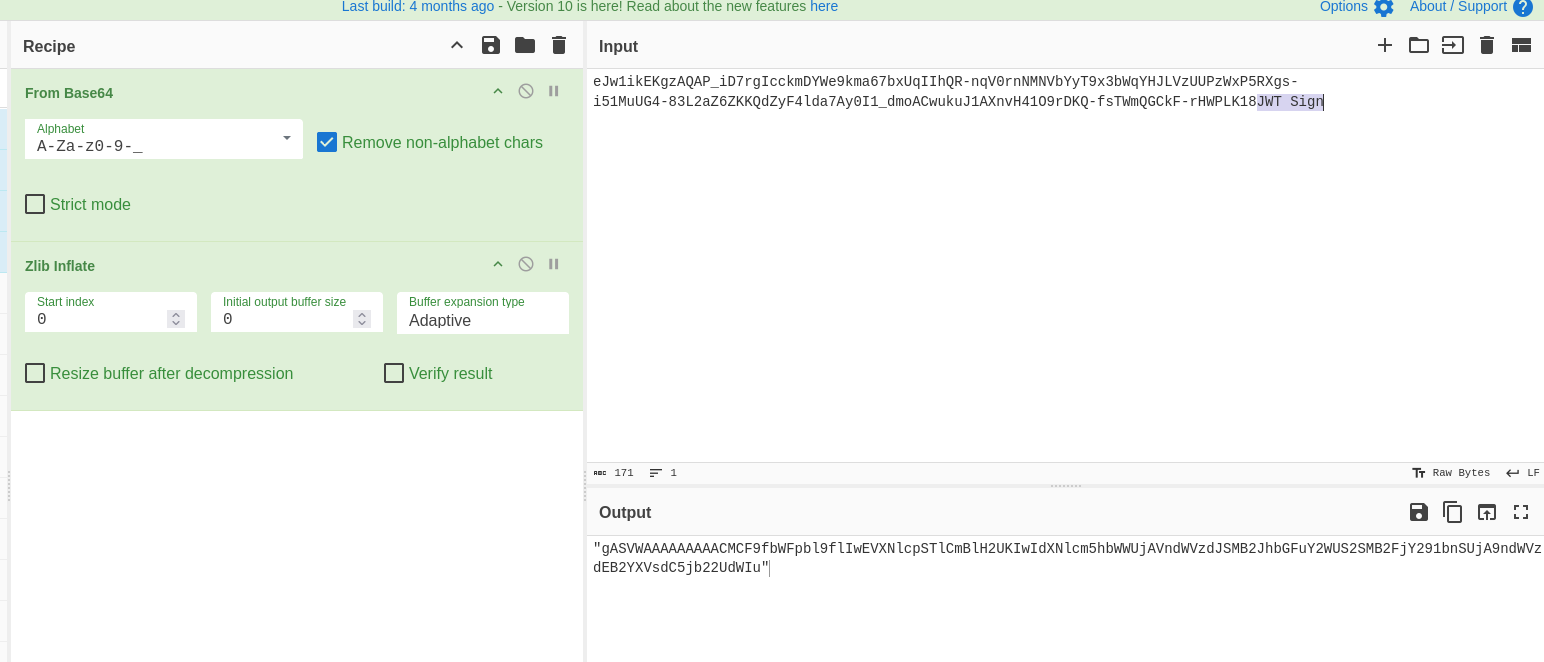
Task: Copy raw output to clipboard
Action: [1453, 512]
